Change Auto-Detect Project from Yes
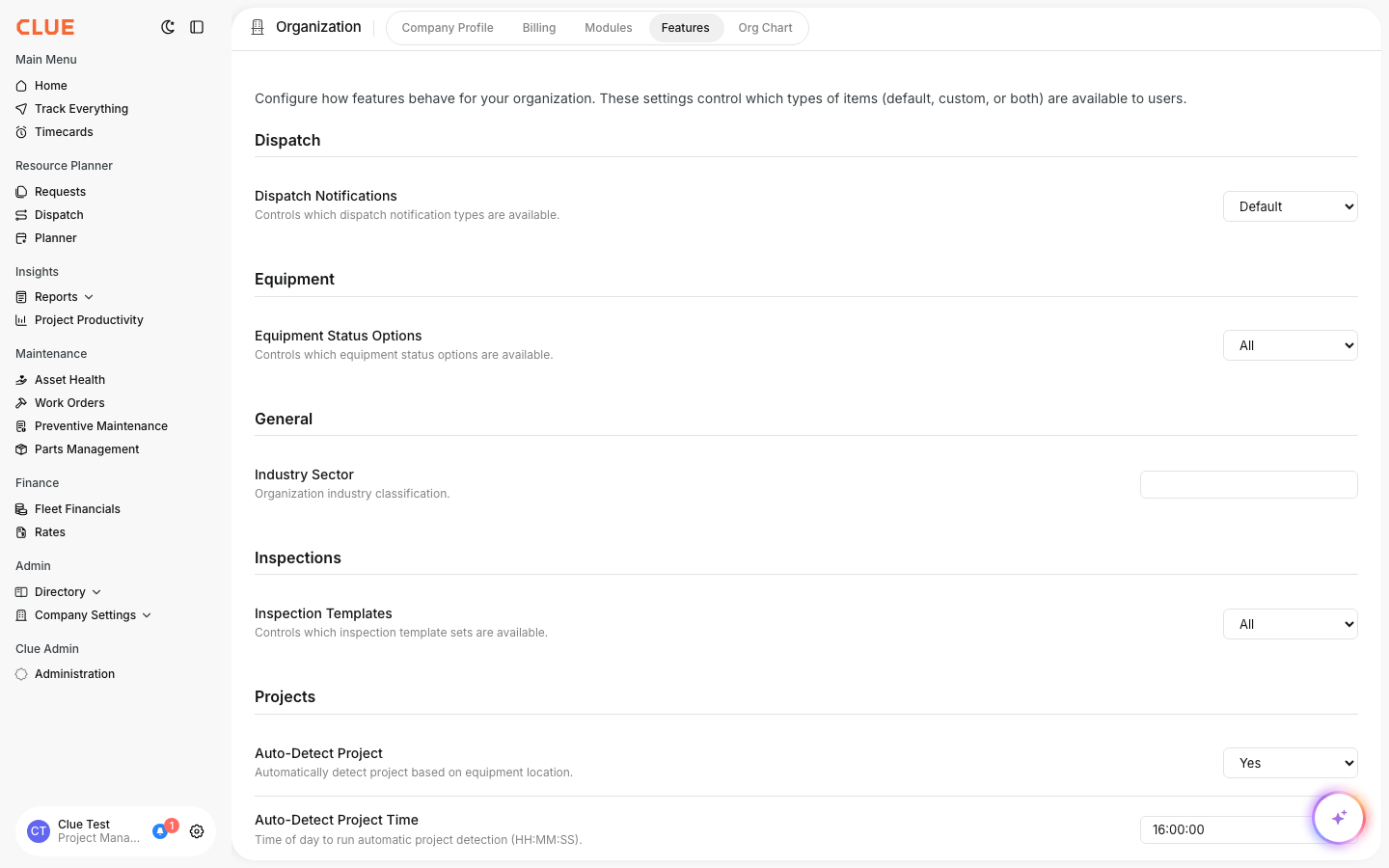The image size is (1389, 868). (1291, 763)
